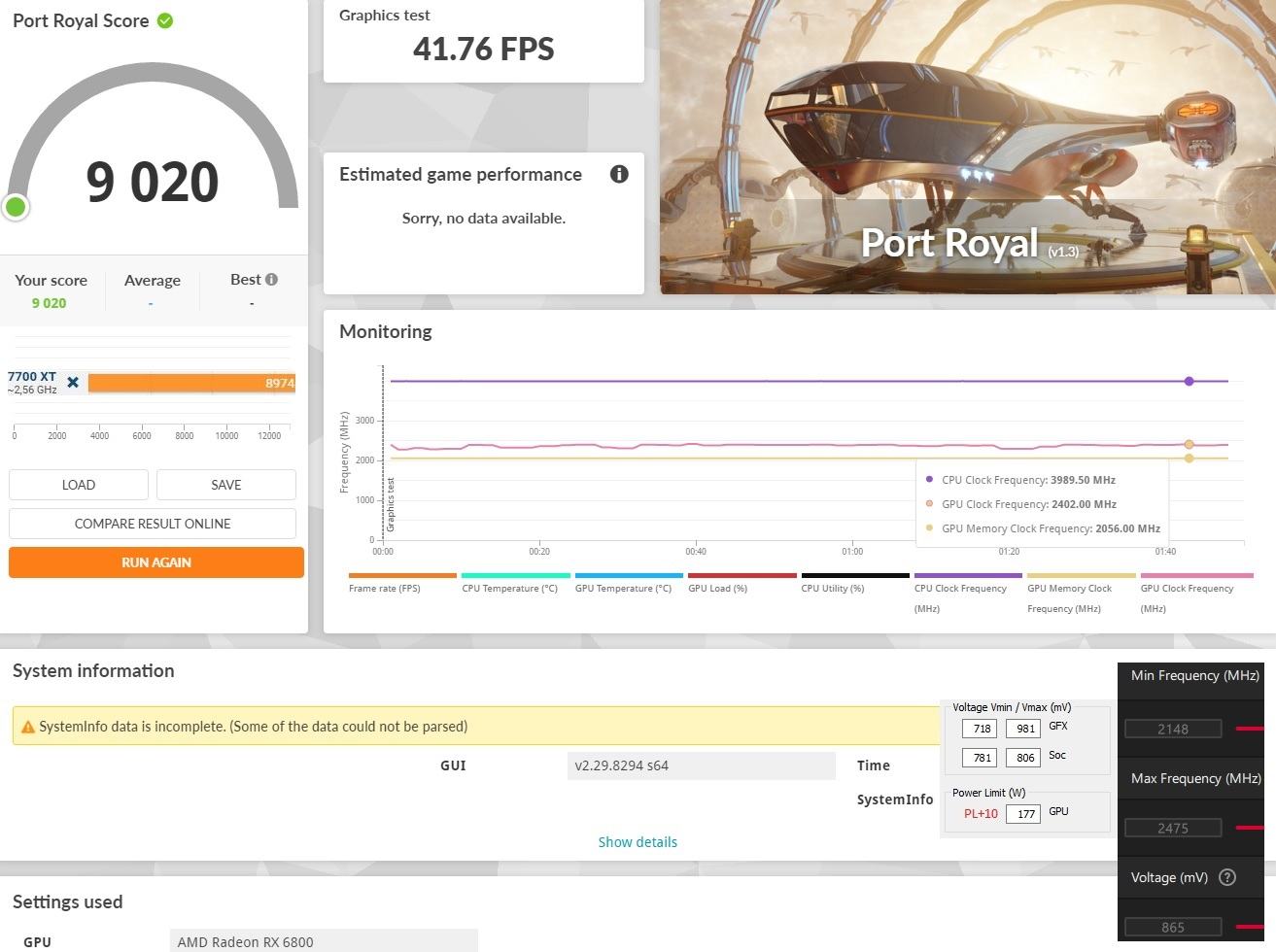Save the benchmark result
The image size is (1276, 952).
click(226, 485)
